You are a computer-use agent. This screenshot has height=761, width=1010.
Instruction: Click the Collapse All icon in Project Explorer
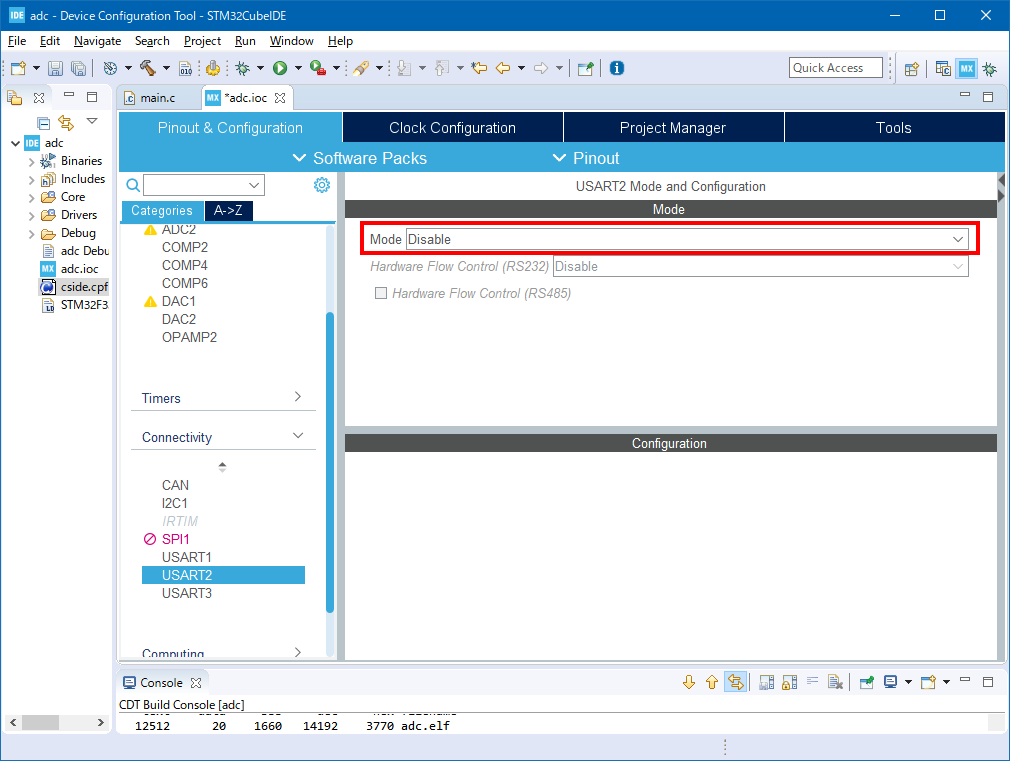(44, 122)
